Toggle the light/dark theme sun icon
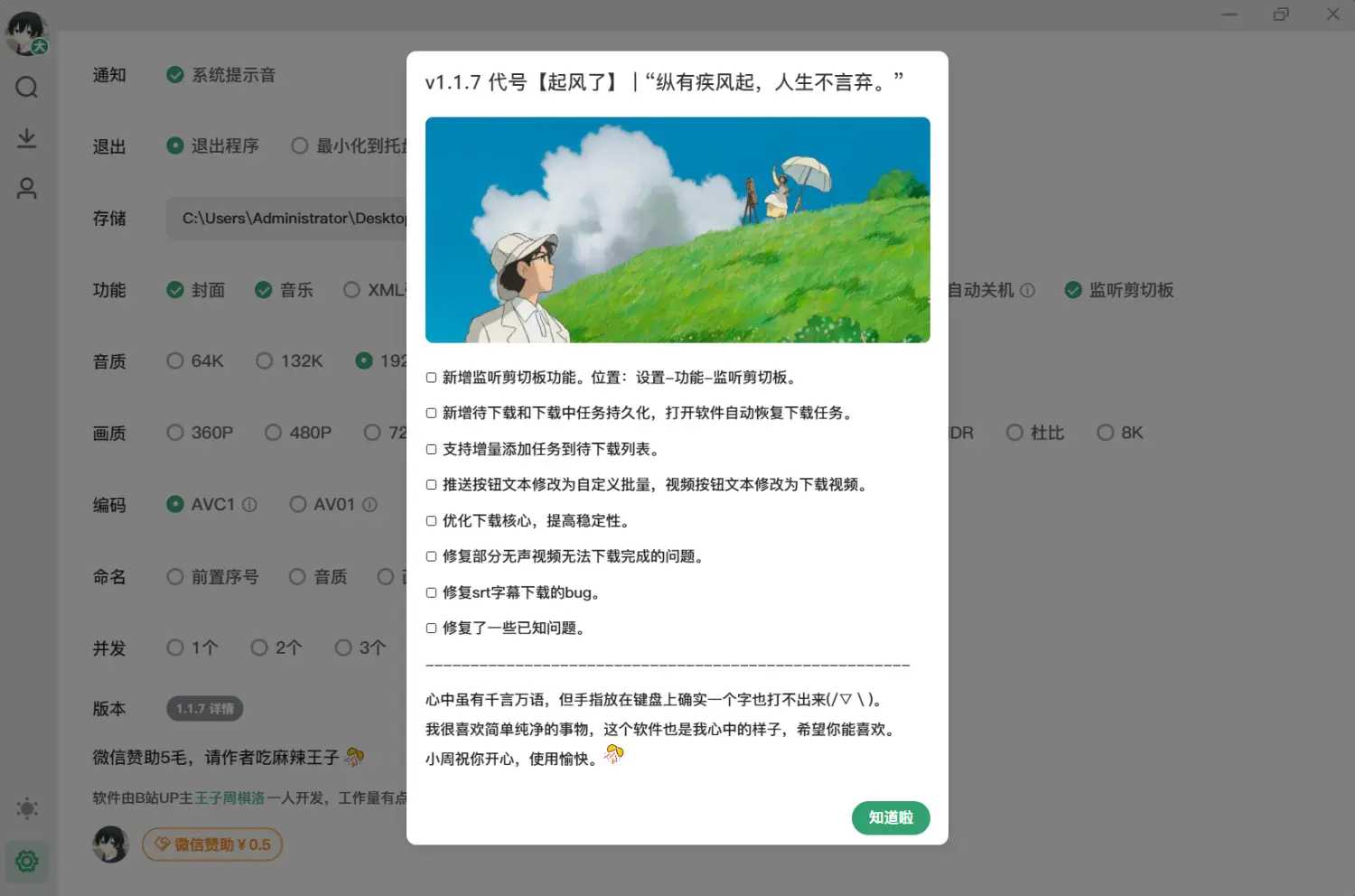1355x896 pixels. pyautogui.click(x=27, y=808)
